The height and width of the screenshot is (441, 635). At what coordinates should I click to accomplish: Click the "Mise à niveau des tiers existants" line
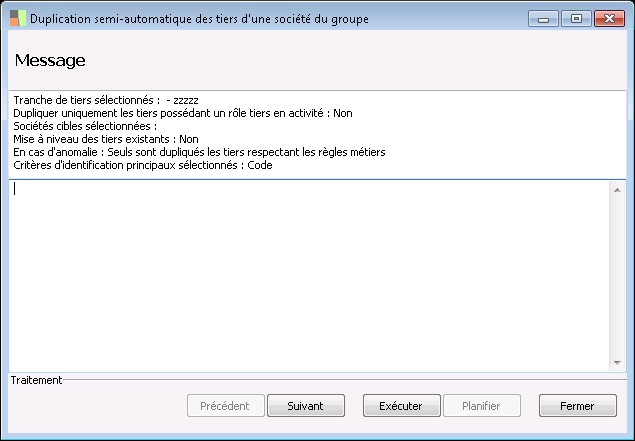(106, 139)
